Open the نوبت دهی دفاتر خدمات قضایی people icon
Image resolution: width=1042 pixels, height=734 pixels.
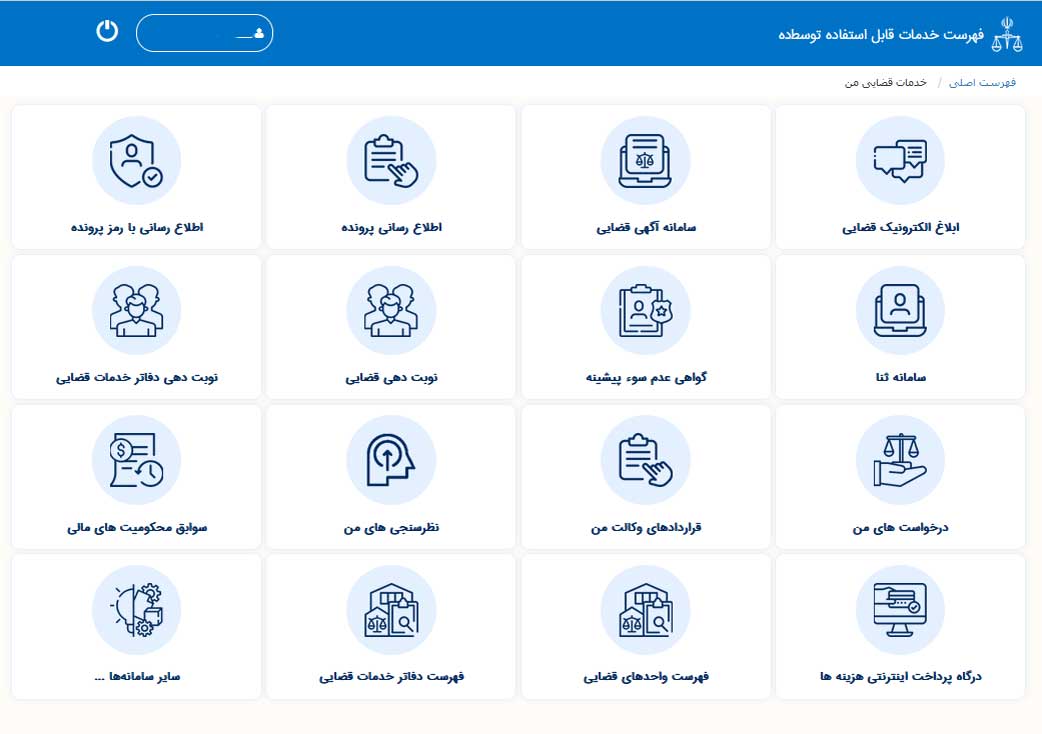pyautogui.click(x=136, y=310)
